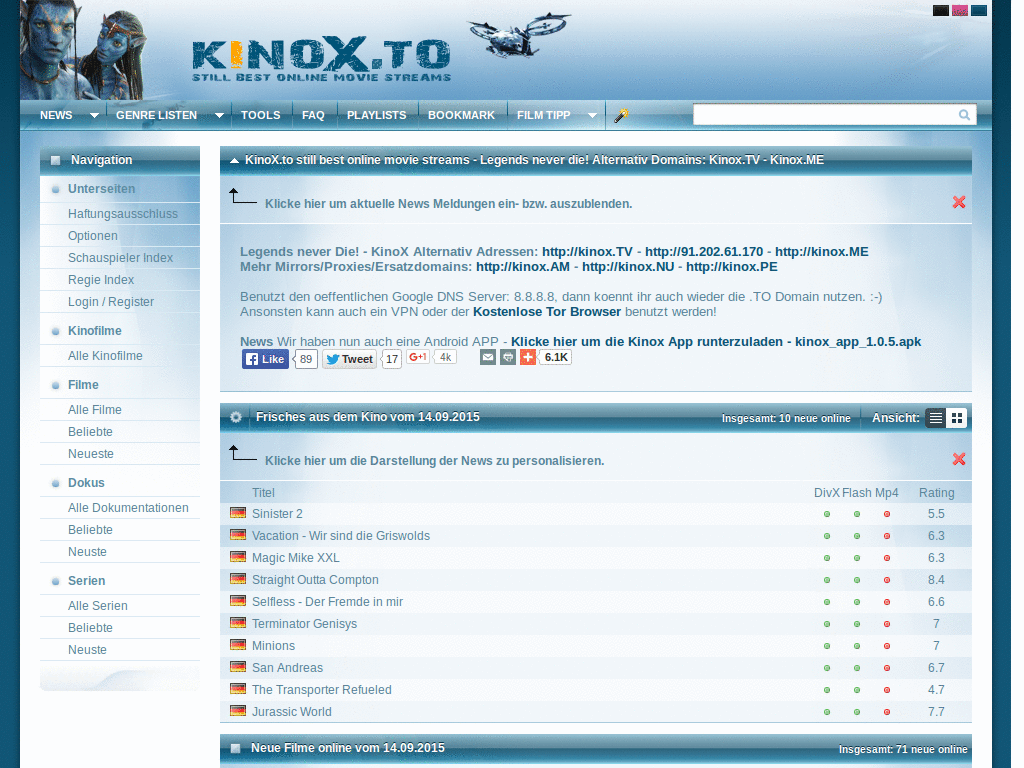Open Schauspieler Index link
This screenshot has width=1024, height=768.
pyautogui.click(x=120, y=258)
